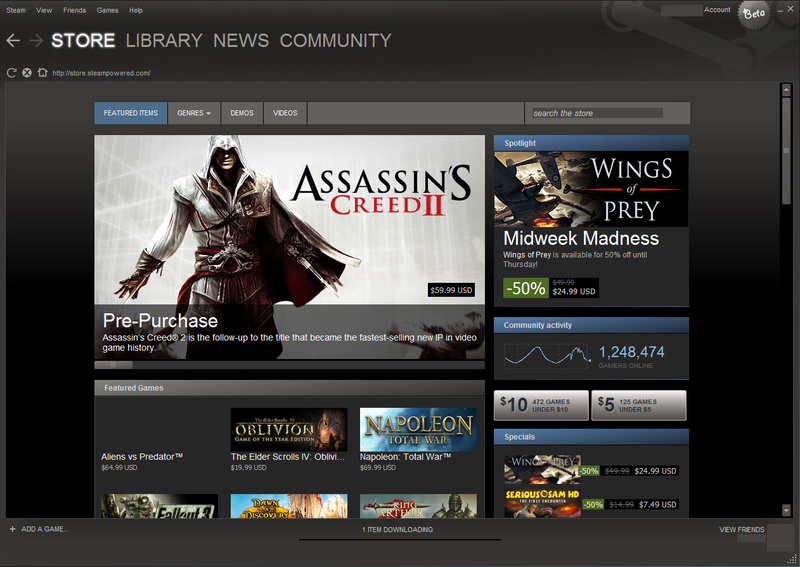Image resolution: width=800 pixels, height=567 pixels.
Task: Click the $69.99 USD Napoleon price
Action: (x=378, y=467)
